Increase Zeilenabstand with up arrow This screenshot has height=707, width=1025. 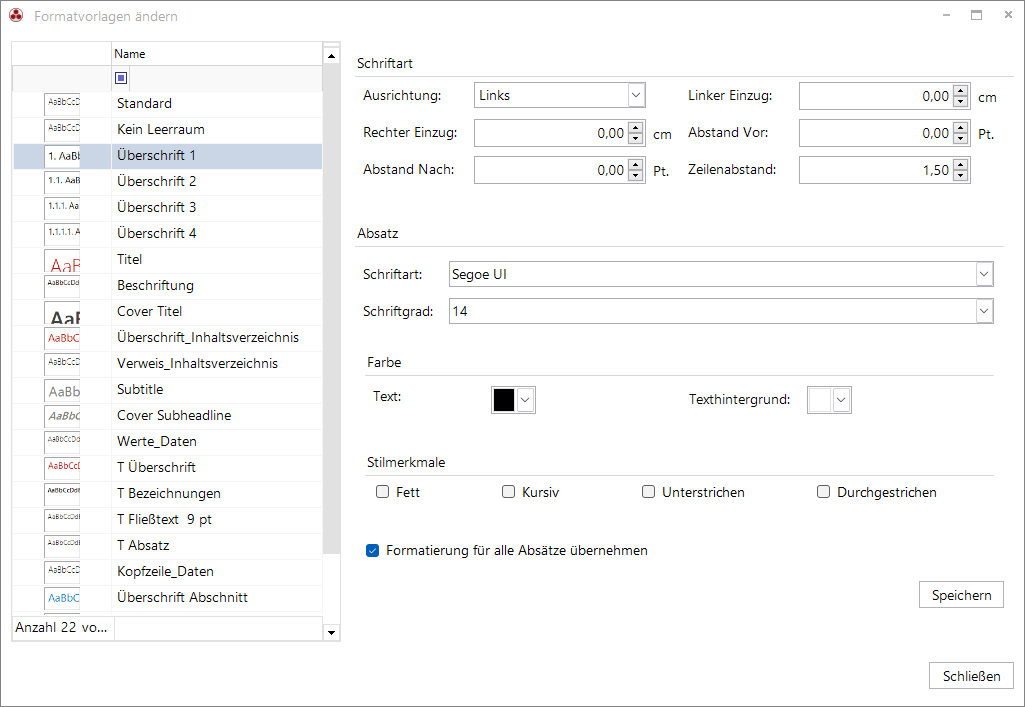coord(960,165)
